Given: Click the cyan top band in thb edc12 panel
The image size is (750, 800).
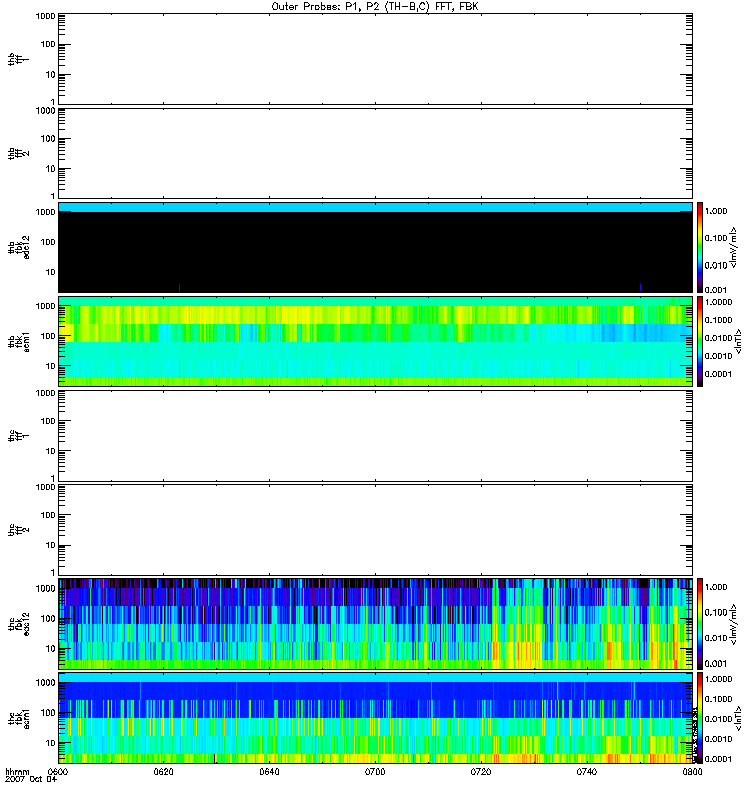Looking at the screenshot, I should pos(375,207).
